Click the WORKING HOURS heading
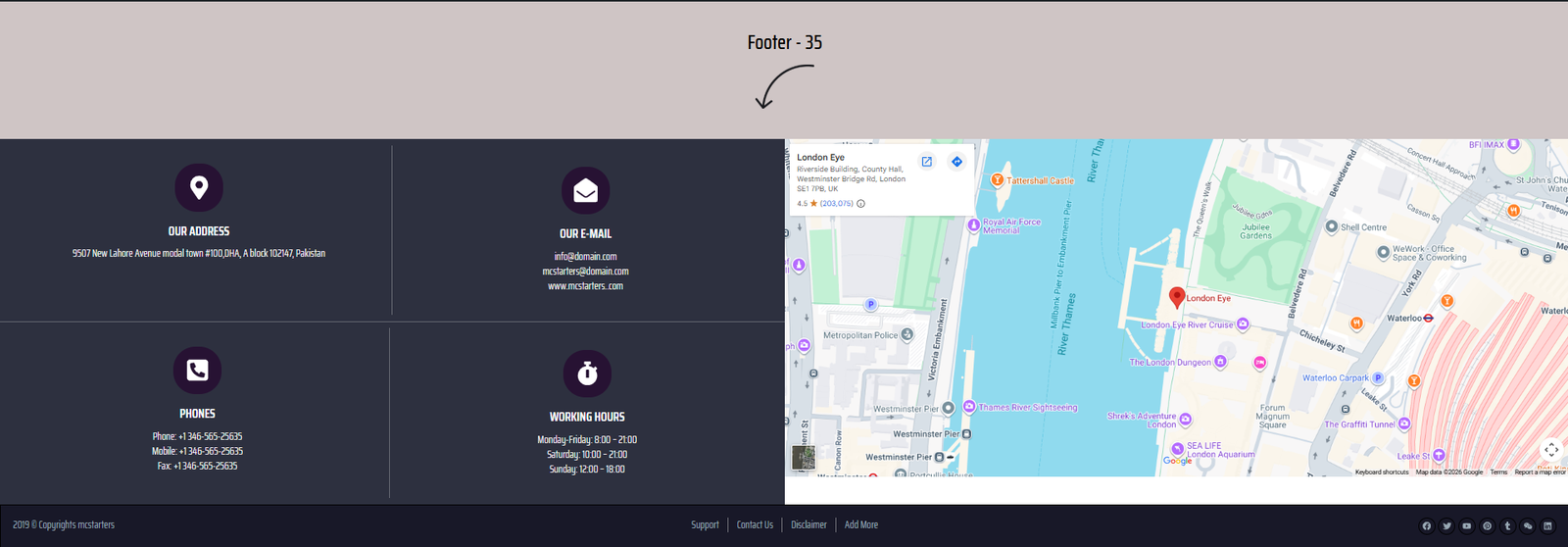 pyautogui.click(x=587, y=417)
